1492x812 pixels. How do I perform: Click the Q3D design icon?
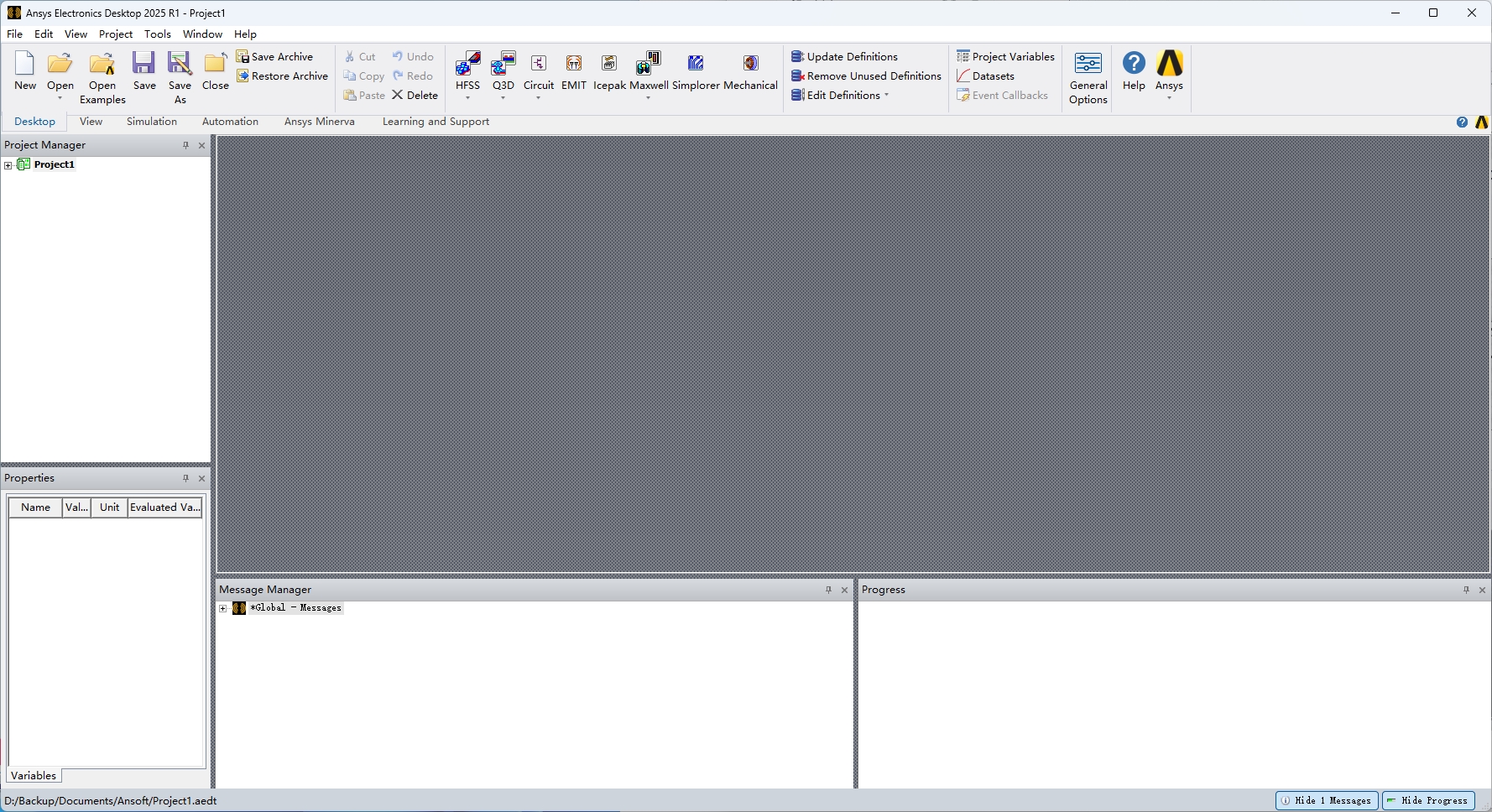(503, 65)
